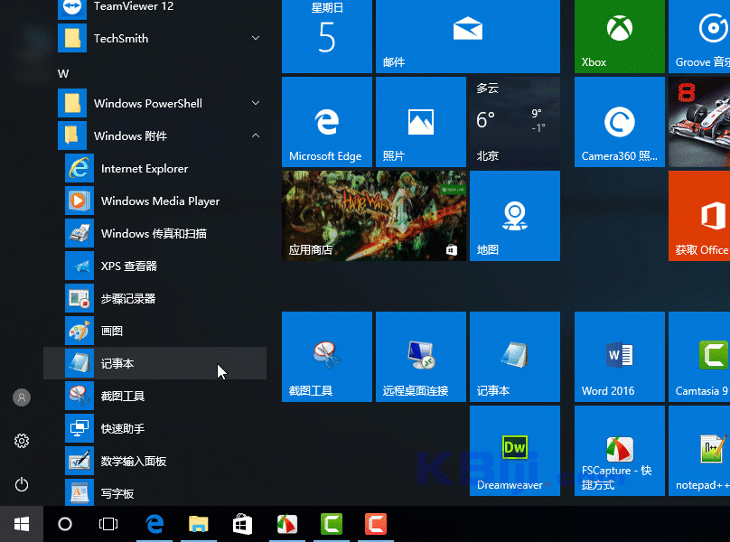Viewport: 730px width, 542px height.
Task: Collapse the Windows 附件 folder
Action: pos(255,136)
